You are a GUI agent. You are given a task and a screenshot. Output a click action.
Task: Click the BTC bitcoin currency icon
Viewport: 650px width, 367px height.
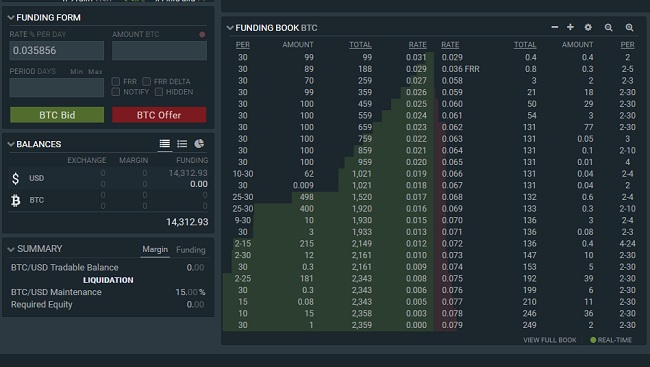coord(16,201)
